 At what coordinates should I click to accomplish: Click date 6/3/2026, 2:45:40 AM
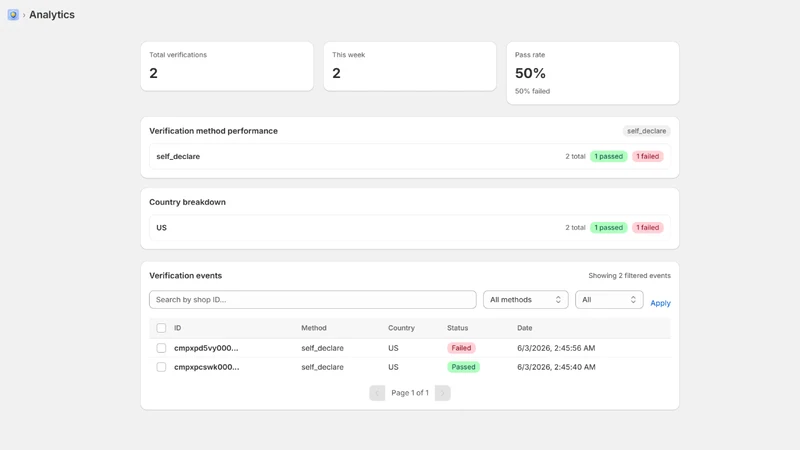[x=556, y=367]
